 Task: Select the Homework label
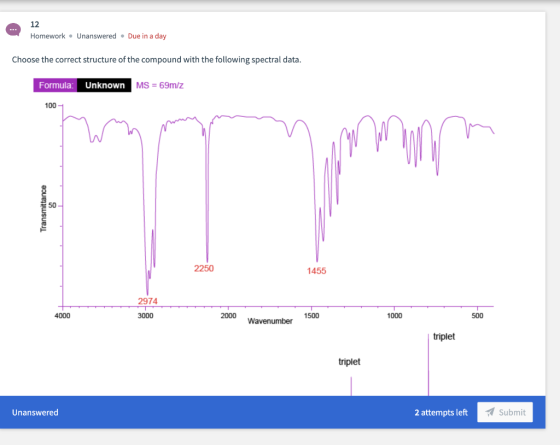(48, 36)
